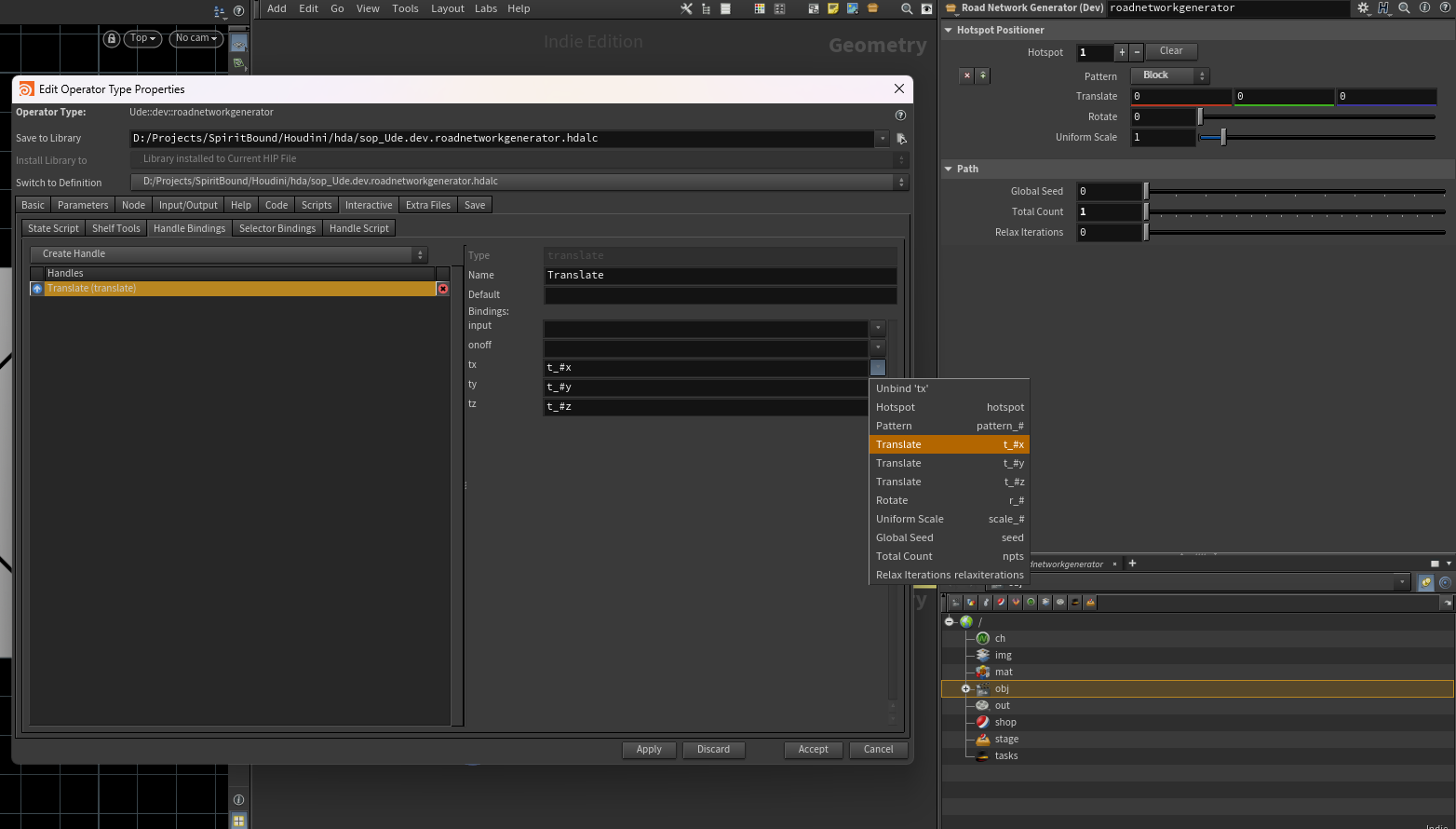1456x829 pixels.
Task: Click the Clear hotspot button
Action: click(1171, 51)
